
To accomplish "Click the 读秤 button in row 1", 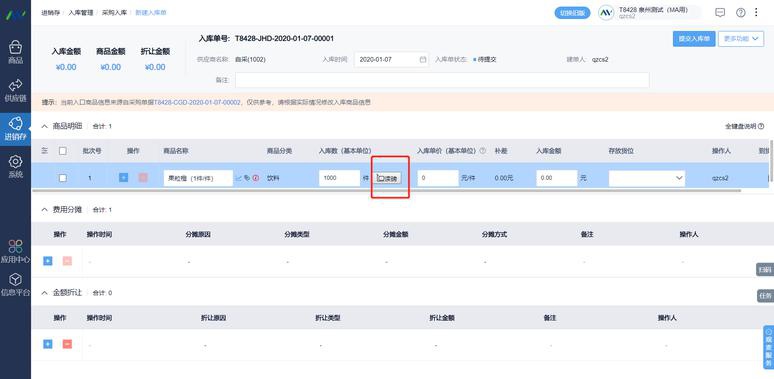I will pyautogui.click(x=387, y=178).
